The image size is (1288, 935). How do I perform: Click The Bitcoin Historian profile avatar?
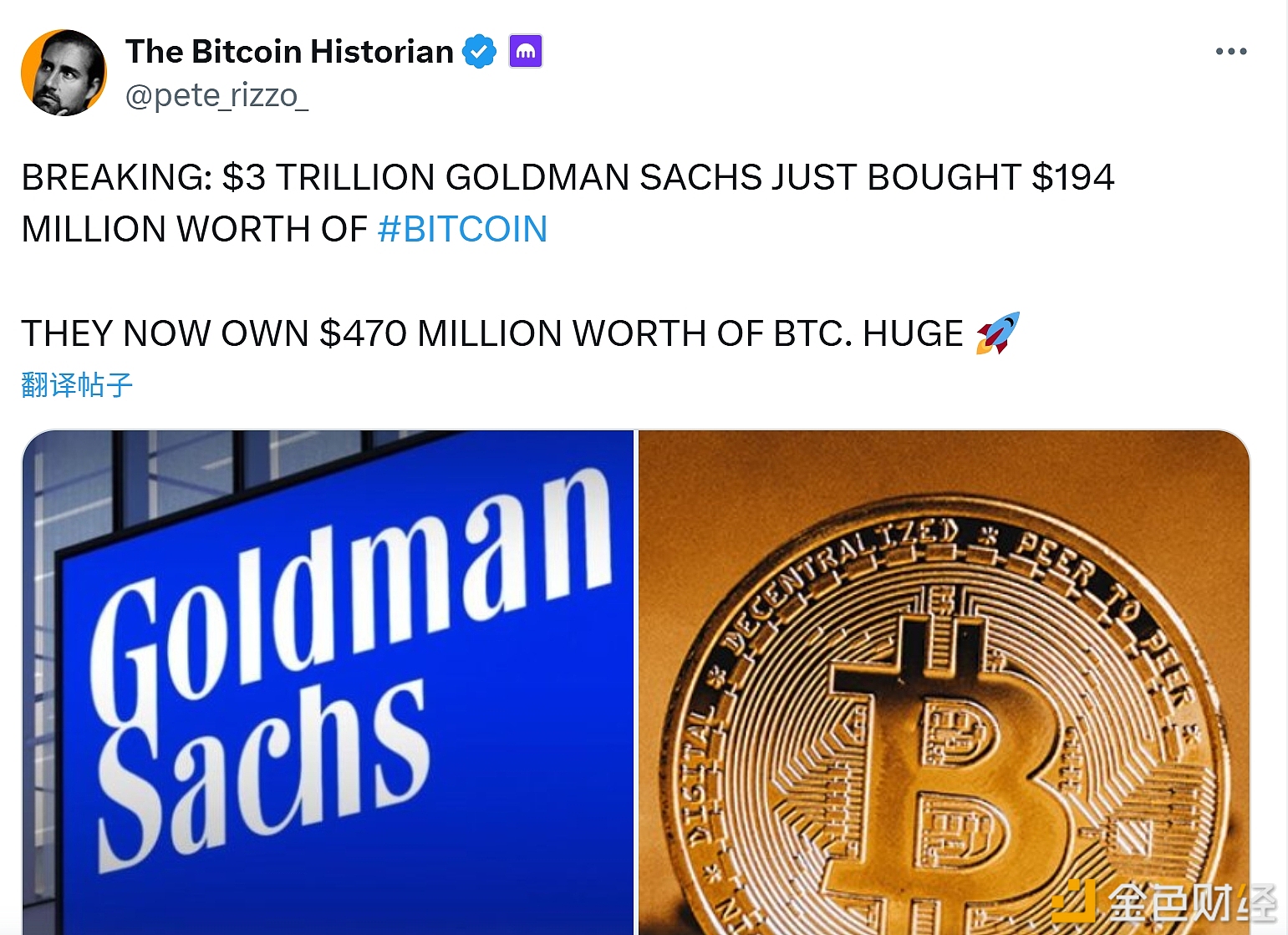pos(64,74)
